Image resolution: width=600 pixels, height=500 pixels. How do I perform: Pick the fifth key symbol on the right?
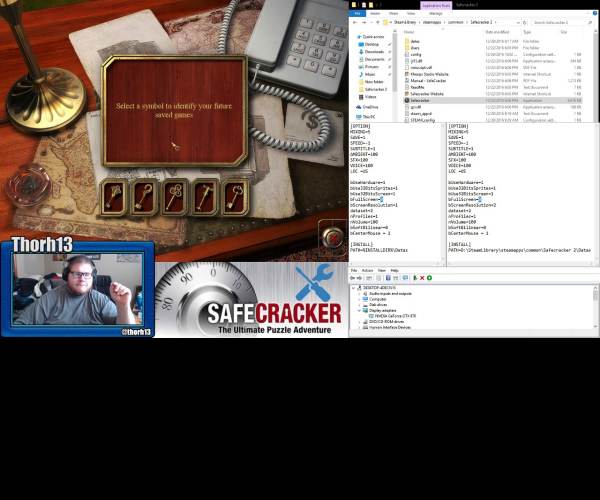click(x=235, y=197)
